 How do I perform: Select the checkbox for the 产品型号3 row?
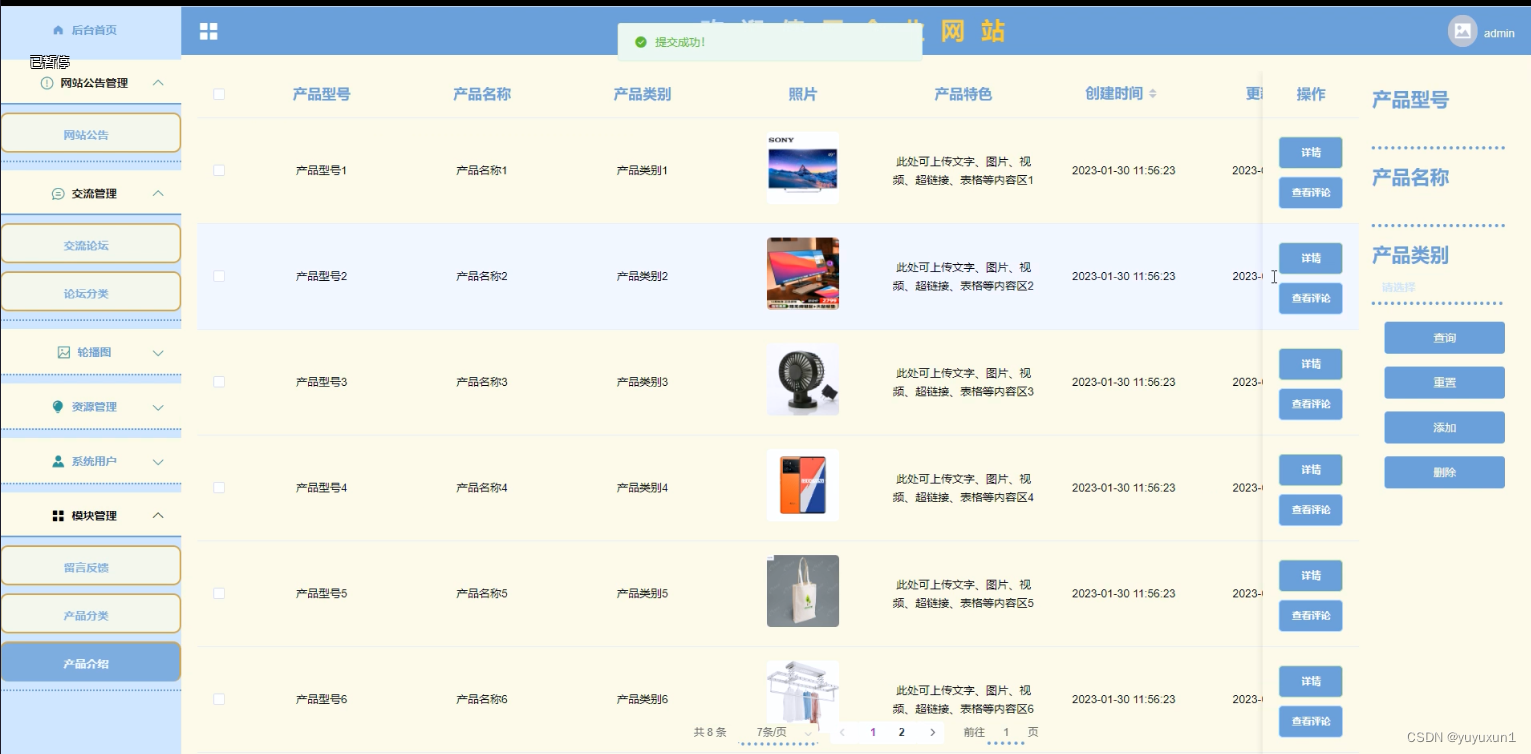point(219,382)
